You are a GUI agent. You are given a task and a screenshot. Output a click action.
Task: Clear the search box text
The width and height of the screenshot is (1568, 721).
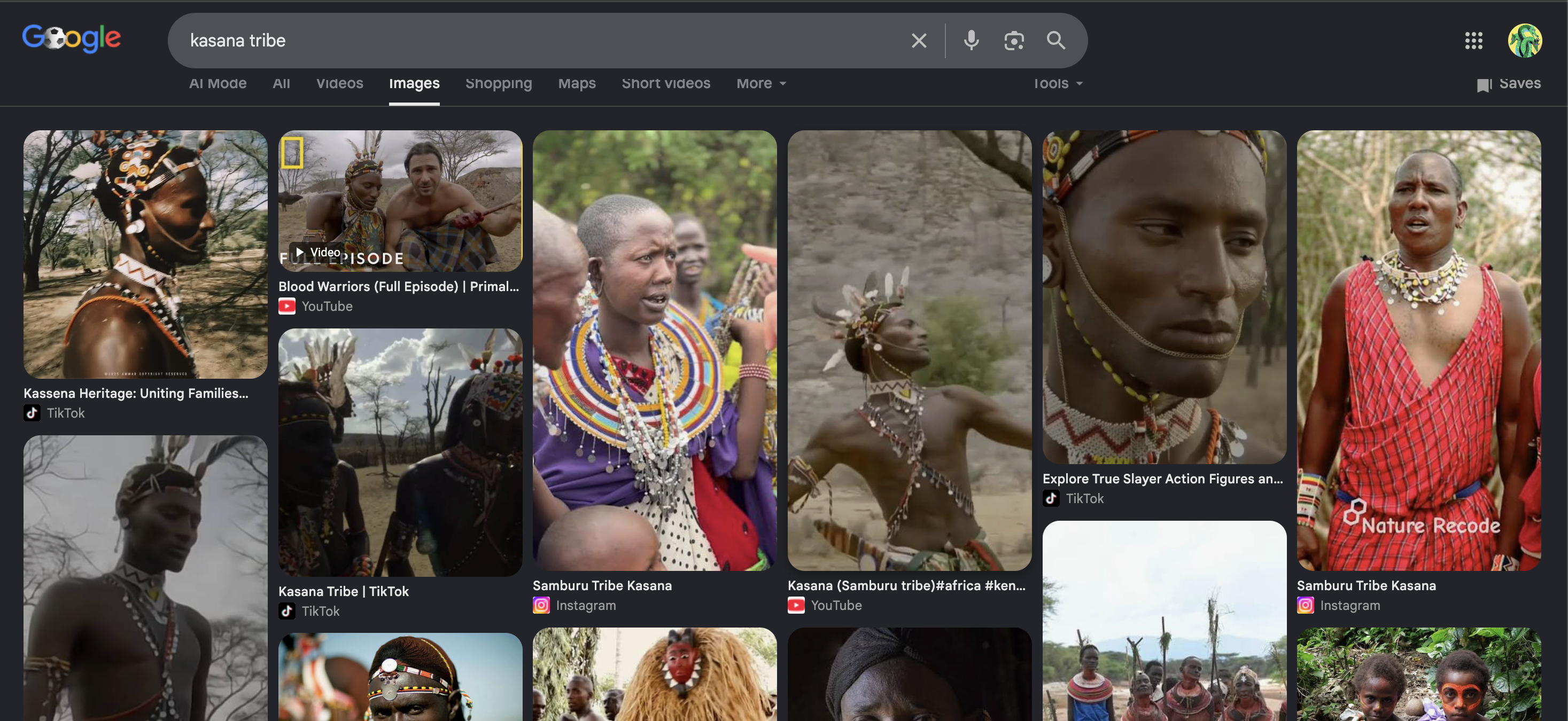click(x=919, y=41)
